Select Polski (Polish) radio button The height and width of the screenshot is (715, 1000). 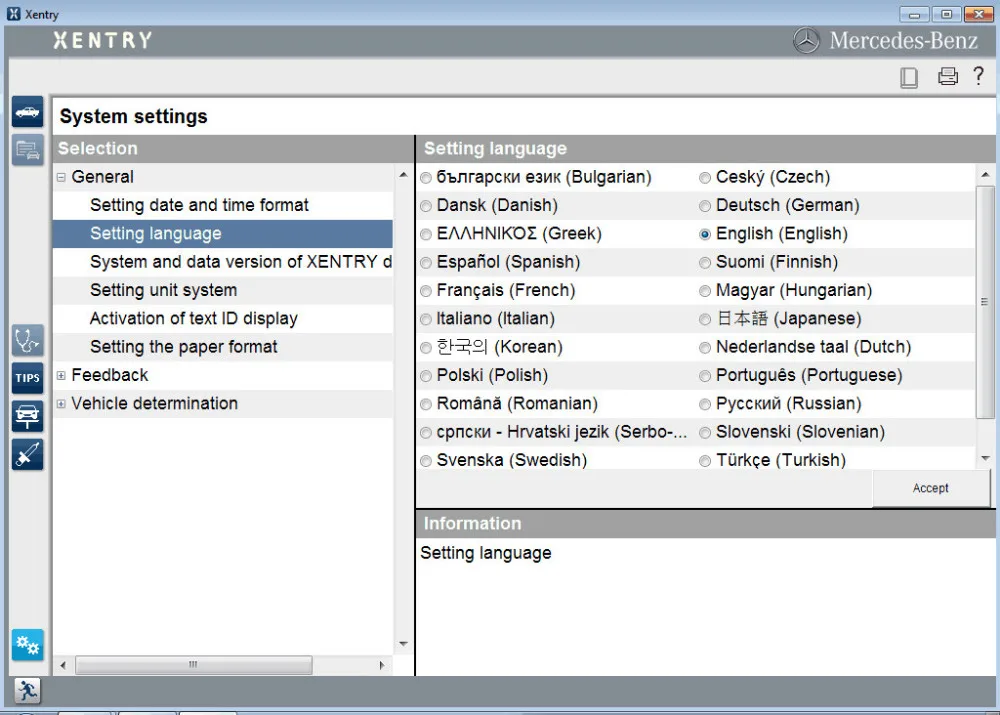(x=426, y=376)
